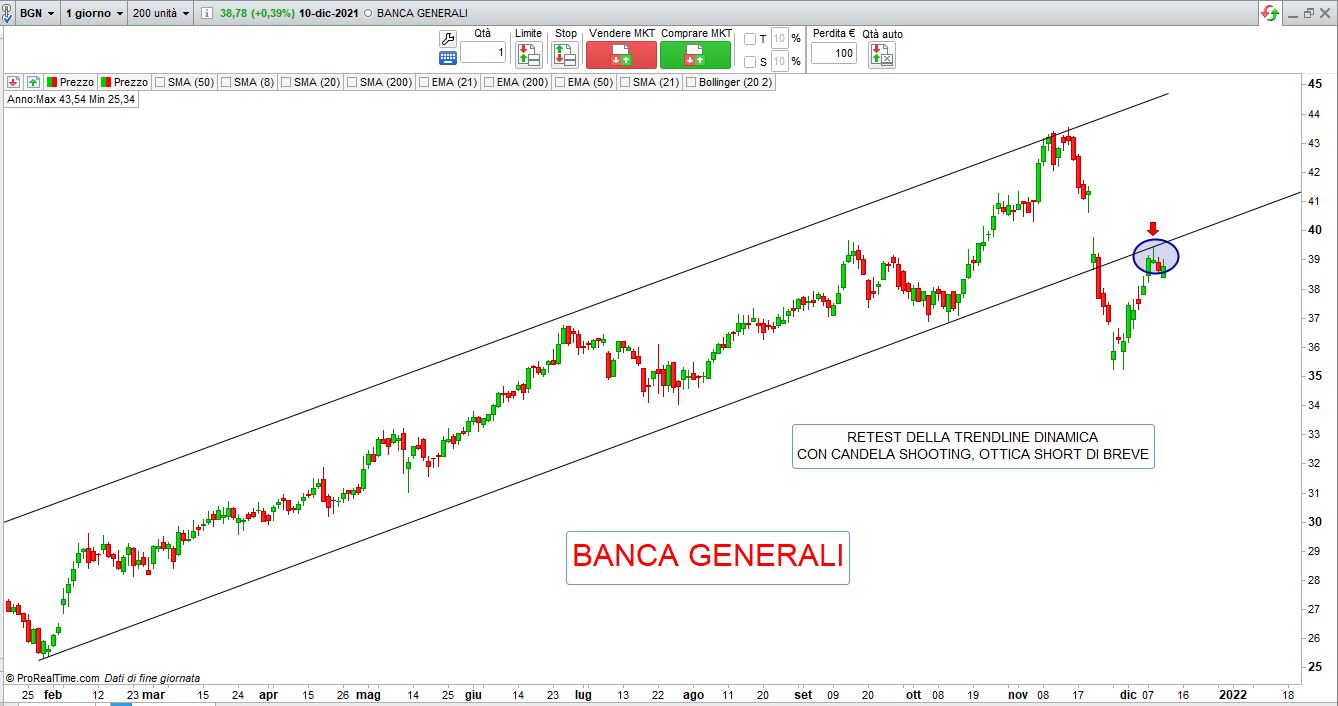Click the Stop order icon

[x=565, y=55]
